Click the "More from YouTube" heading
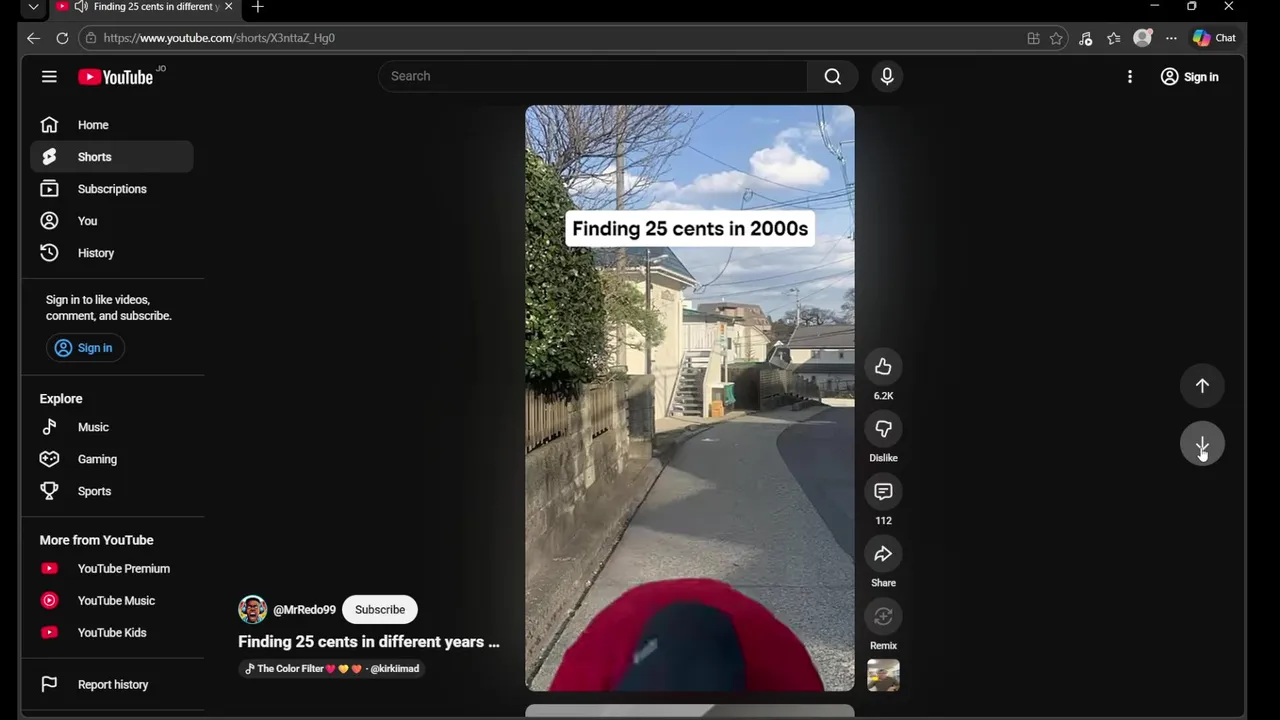 (x=96, y=540)
